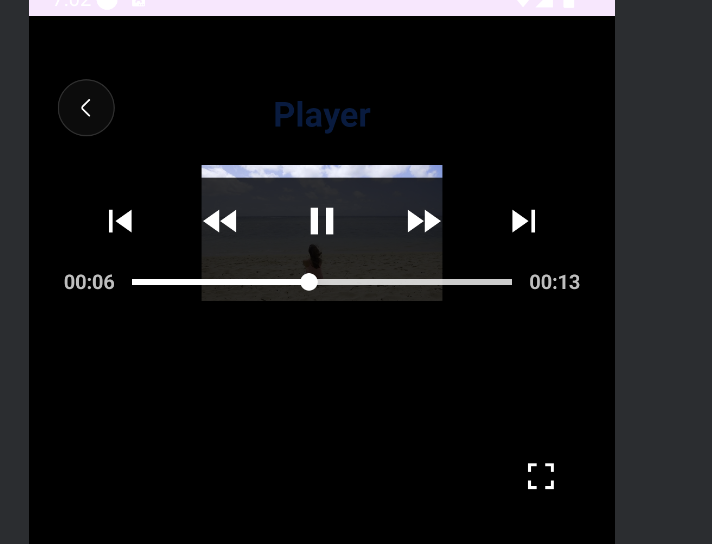Click the battery icon in status bar
The image size is (712, 544).
point(569,3)
